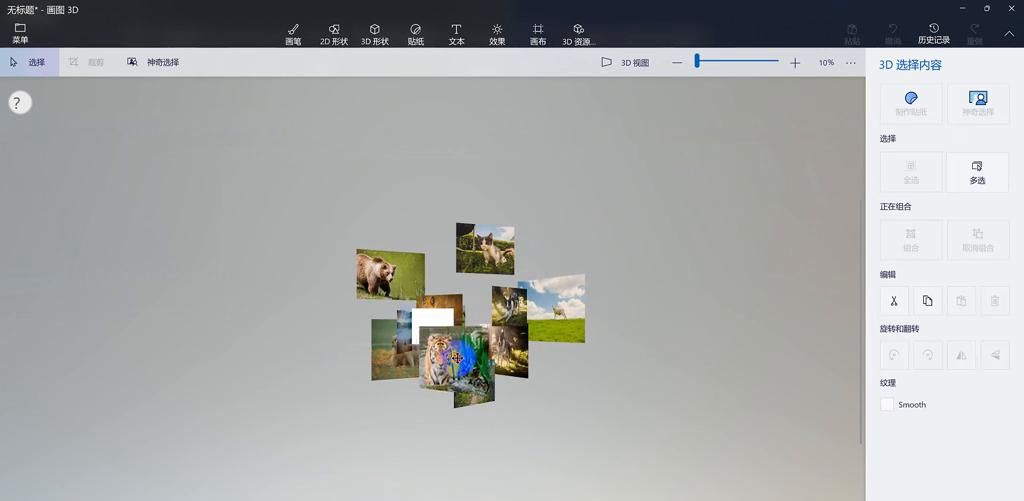The width and height of the screenshot is (1024, 501).
Task: Click the 裁剪 crop tool
Action: 87,62
